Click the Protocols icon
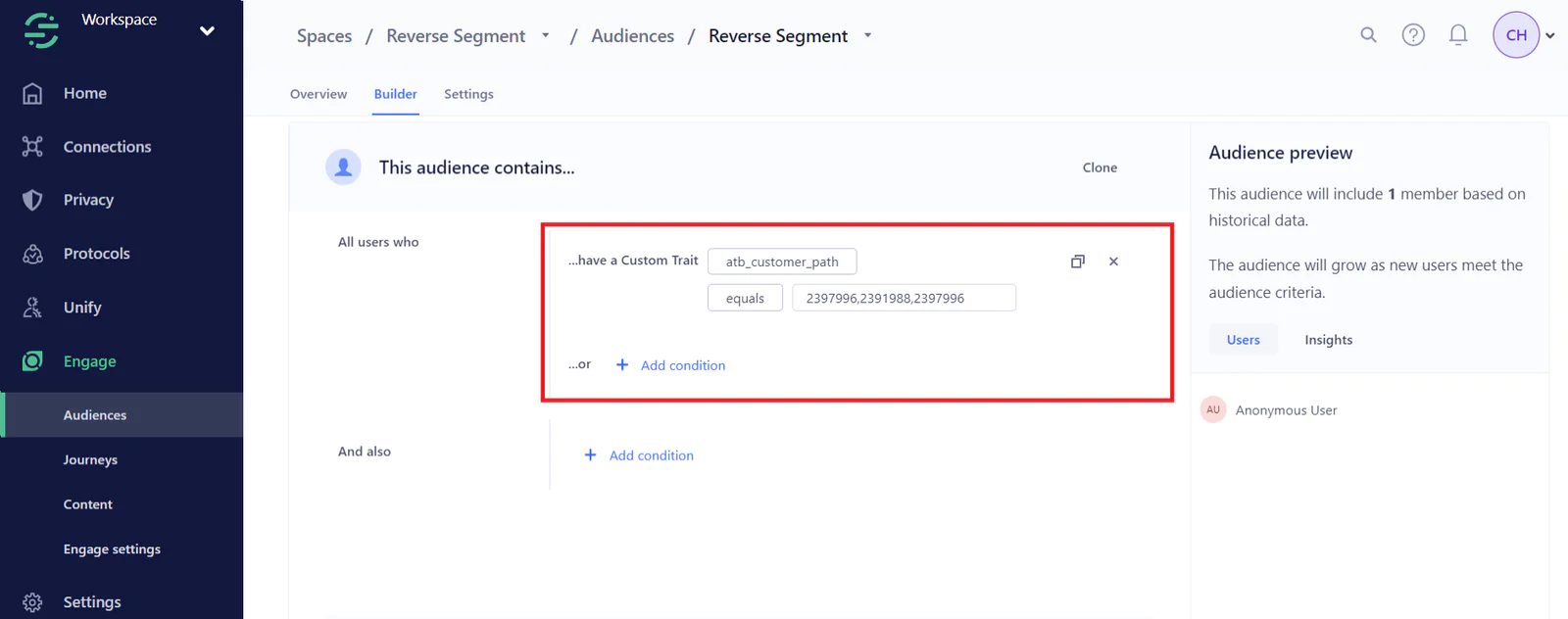 point(32,254)
